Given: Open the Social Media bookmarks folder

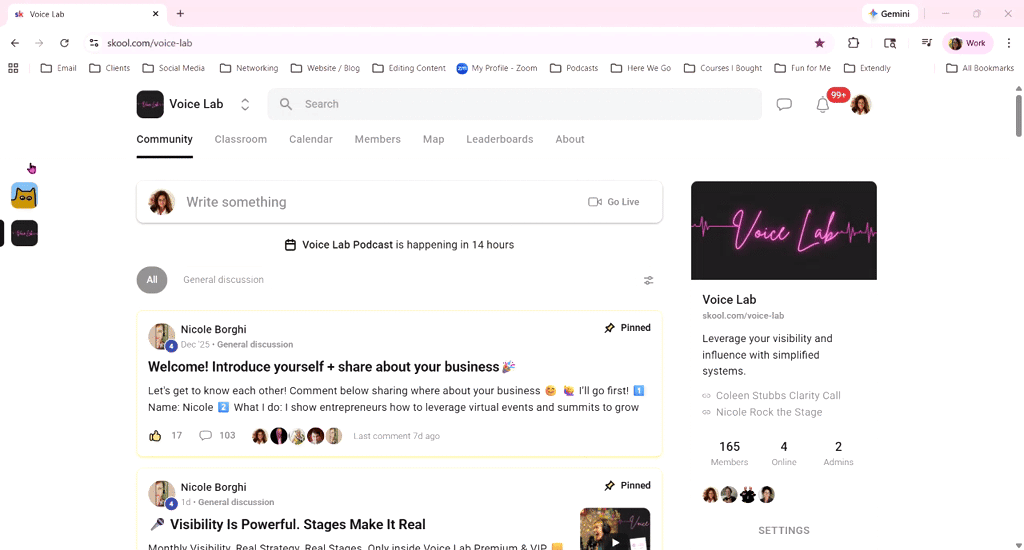Looking at the screenshot, I should tap(174, 68).
